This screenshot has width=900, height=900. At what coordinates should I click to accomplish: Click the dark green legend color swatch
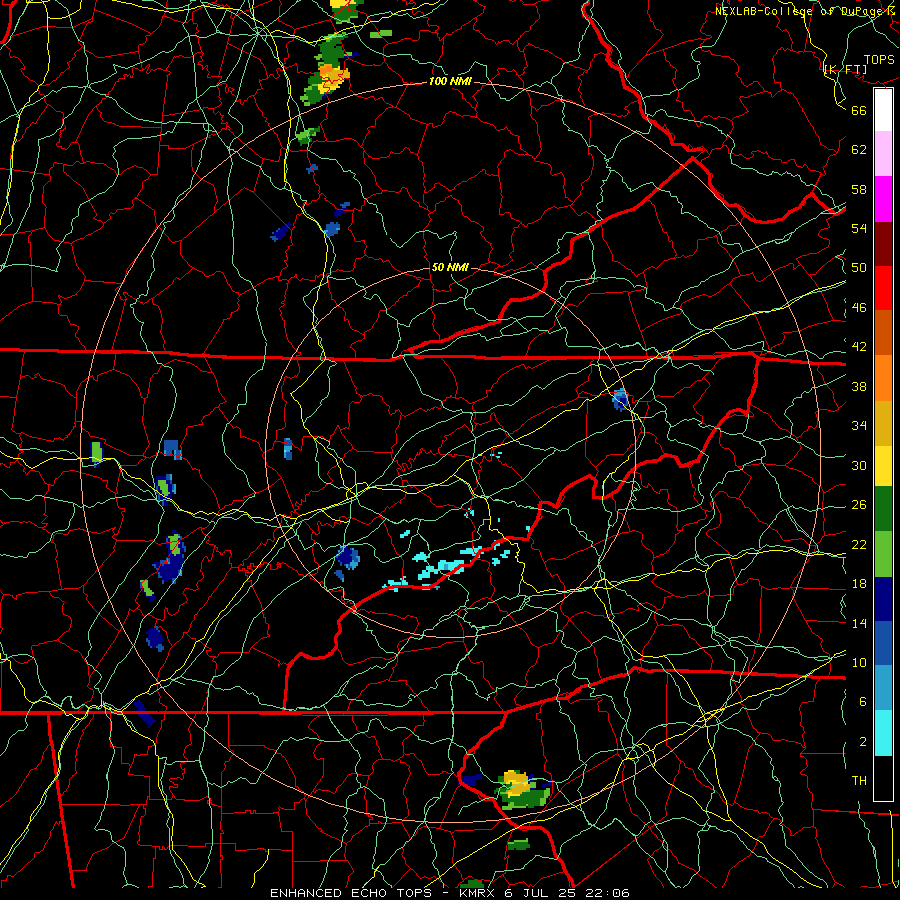click(x=883, y=509)
